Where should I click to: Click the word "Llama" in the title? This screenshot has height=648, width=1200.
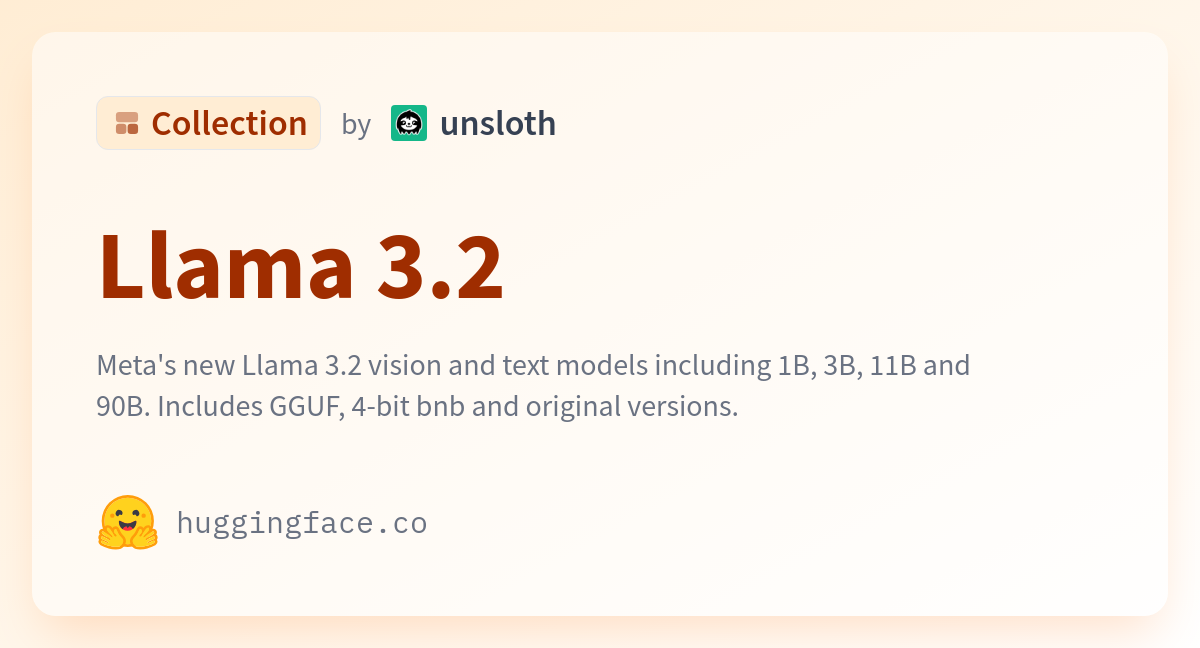click(x=226, y=266)
